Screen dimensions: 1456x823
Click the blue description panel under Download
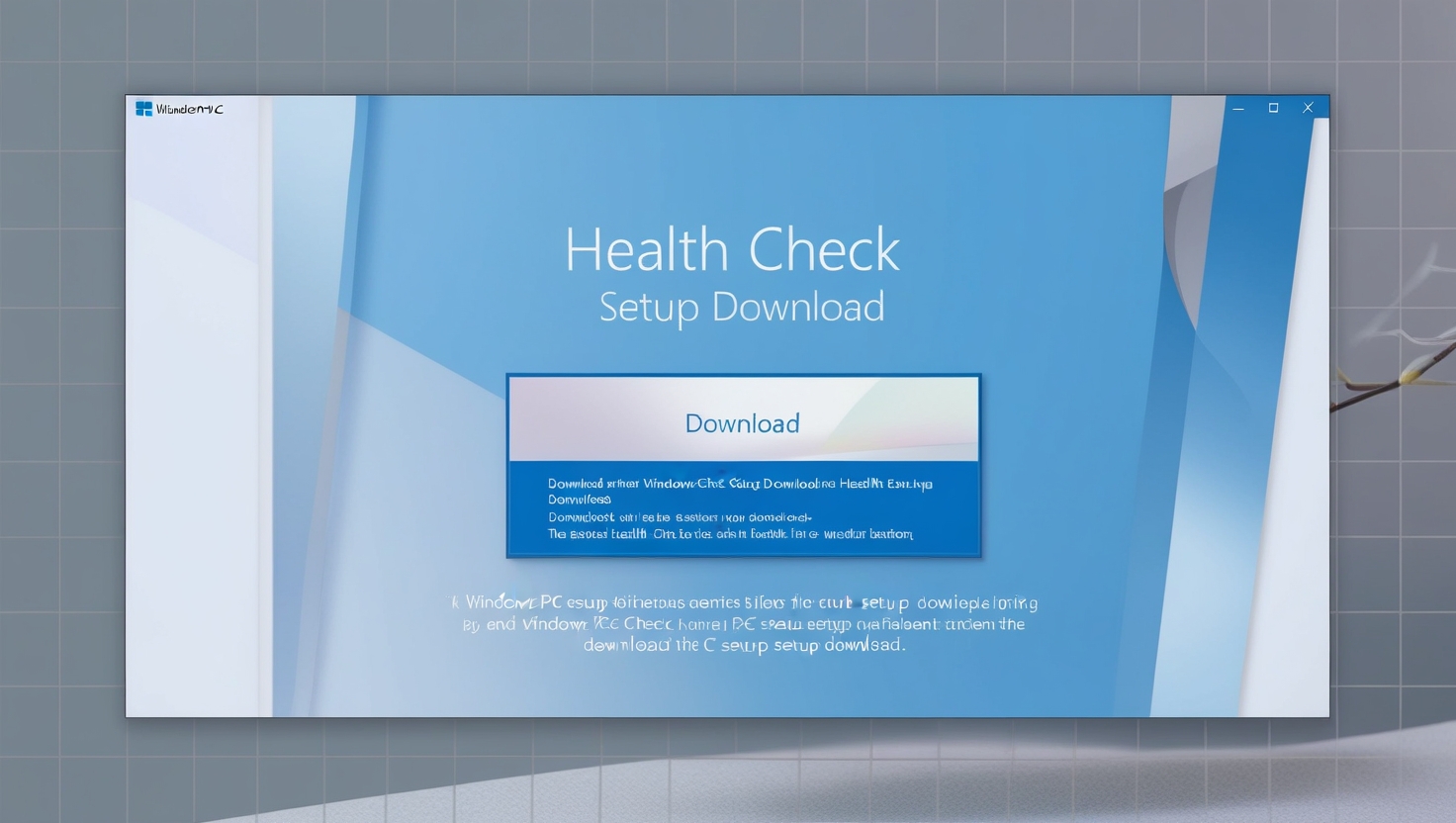click(x=743, y=507)
